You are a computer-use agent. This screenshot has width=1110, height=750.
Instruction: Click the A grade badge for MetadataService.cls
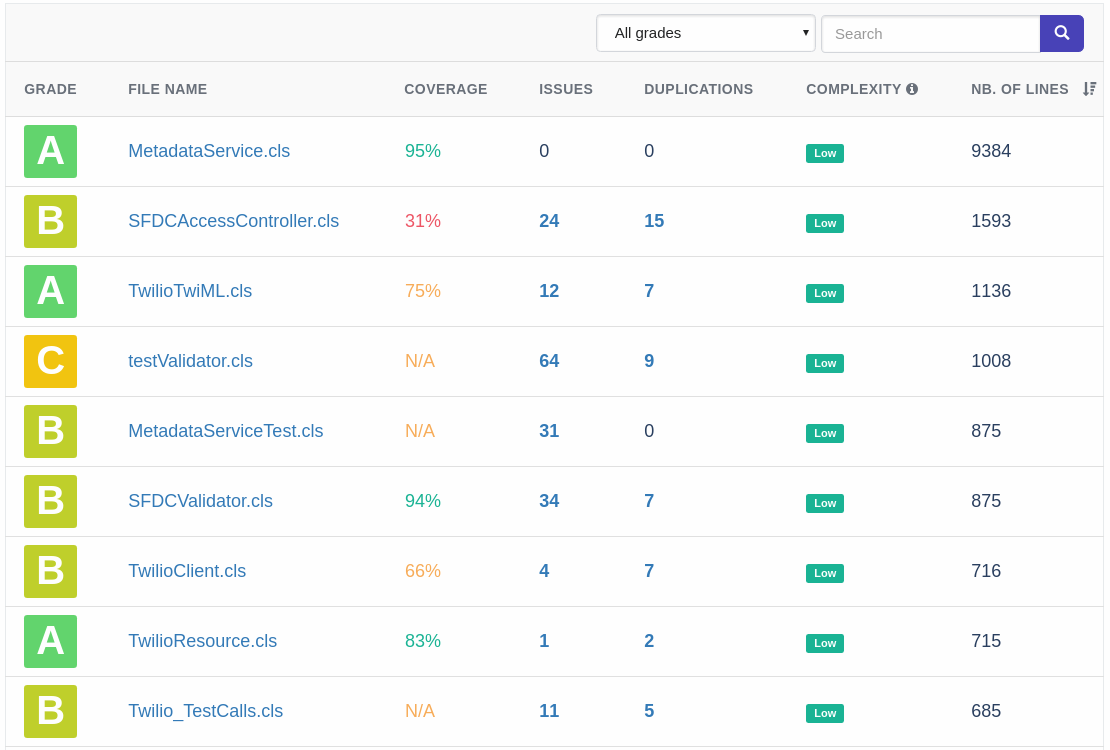pos(50,152)
